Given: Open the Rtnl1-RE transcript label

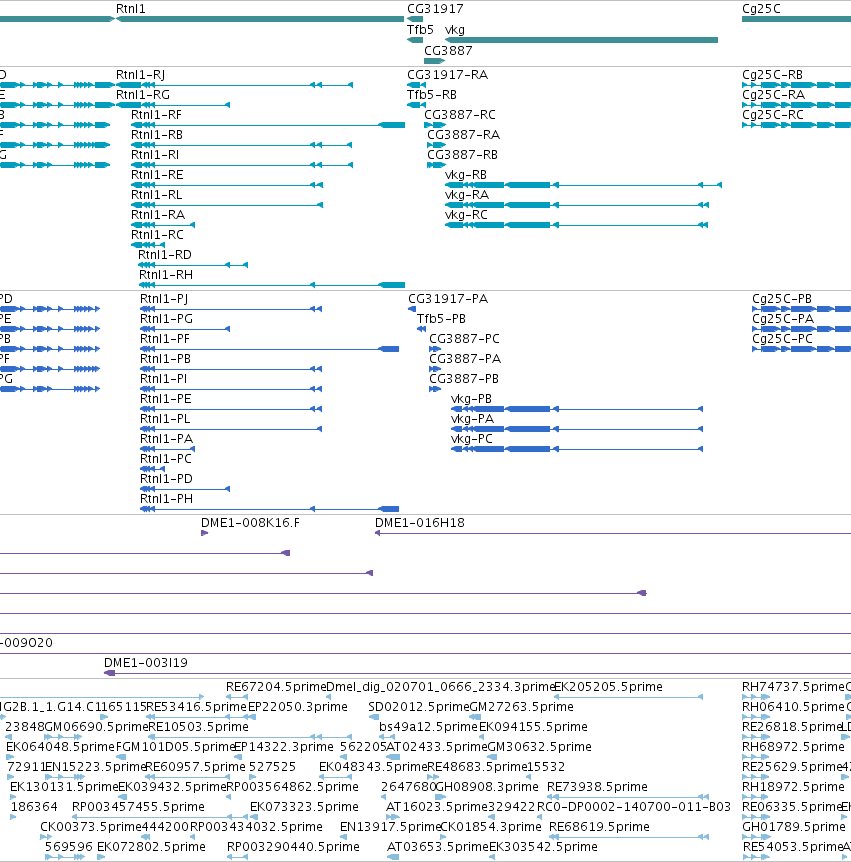Looking at the screenshot, I should [x=157, y=175].
